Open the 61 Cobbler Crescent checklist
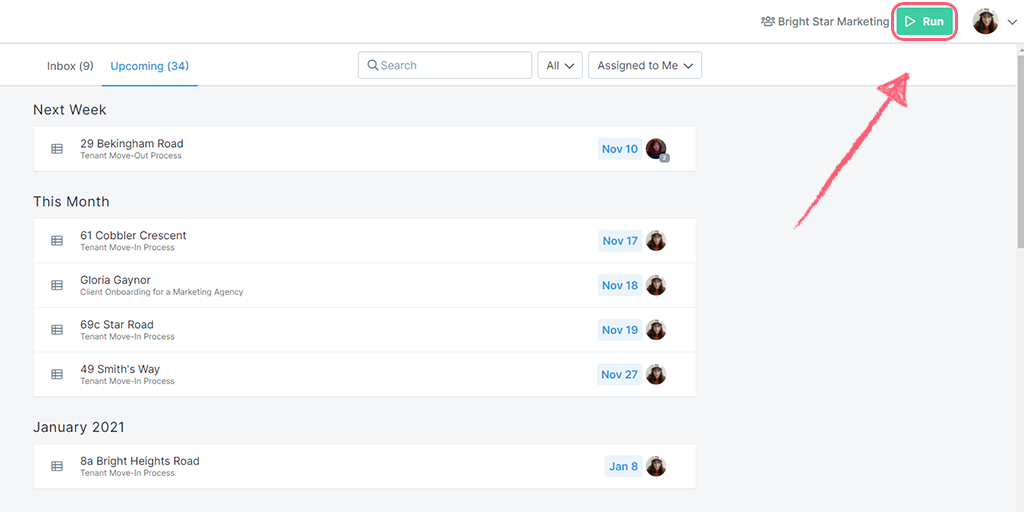This screenshot has width=1024, height=512. [x=133, y=236]
